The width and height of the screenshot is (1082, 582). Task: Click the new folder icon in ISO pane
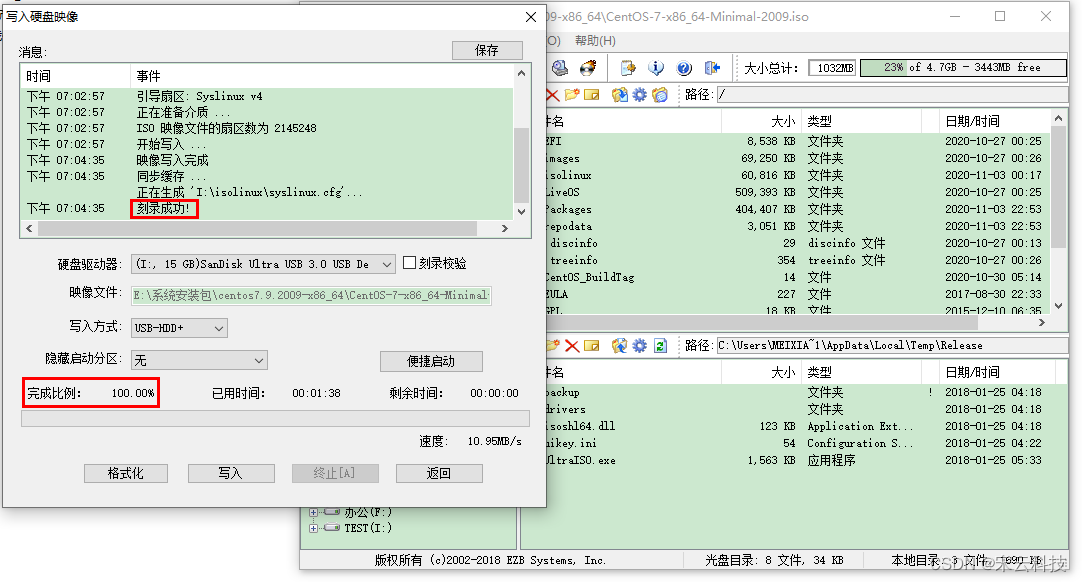(x=572, y=95)
